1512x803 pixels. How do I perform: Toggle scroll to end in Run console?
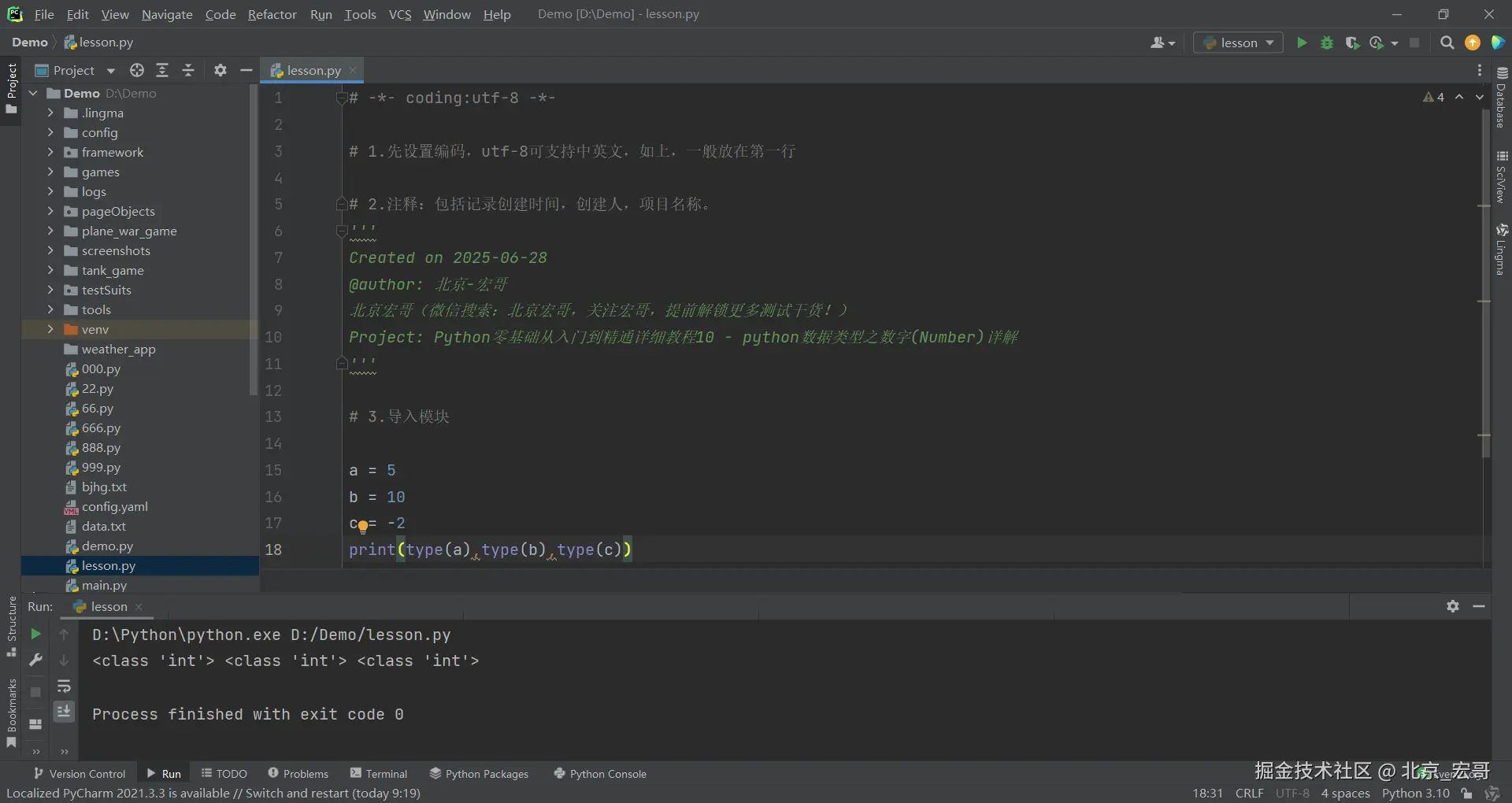[64, 711]
